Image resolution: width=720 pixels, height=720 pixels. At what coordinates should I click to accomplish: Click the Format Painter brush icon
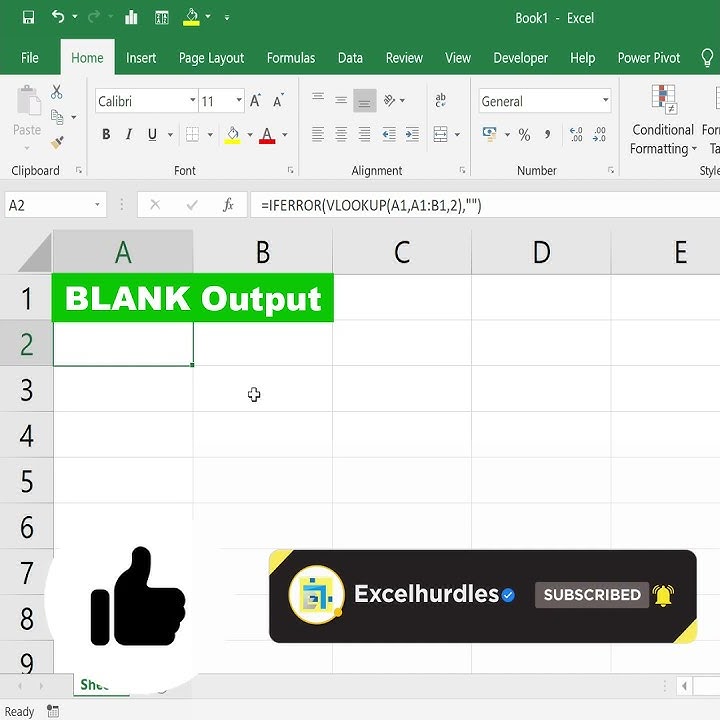tap(57, 143)
